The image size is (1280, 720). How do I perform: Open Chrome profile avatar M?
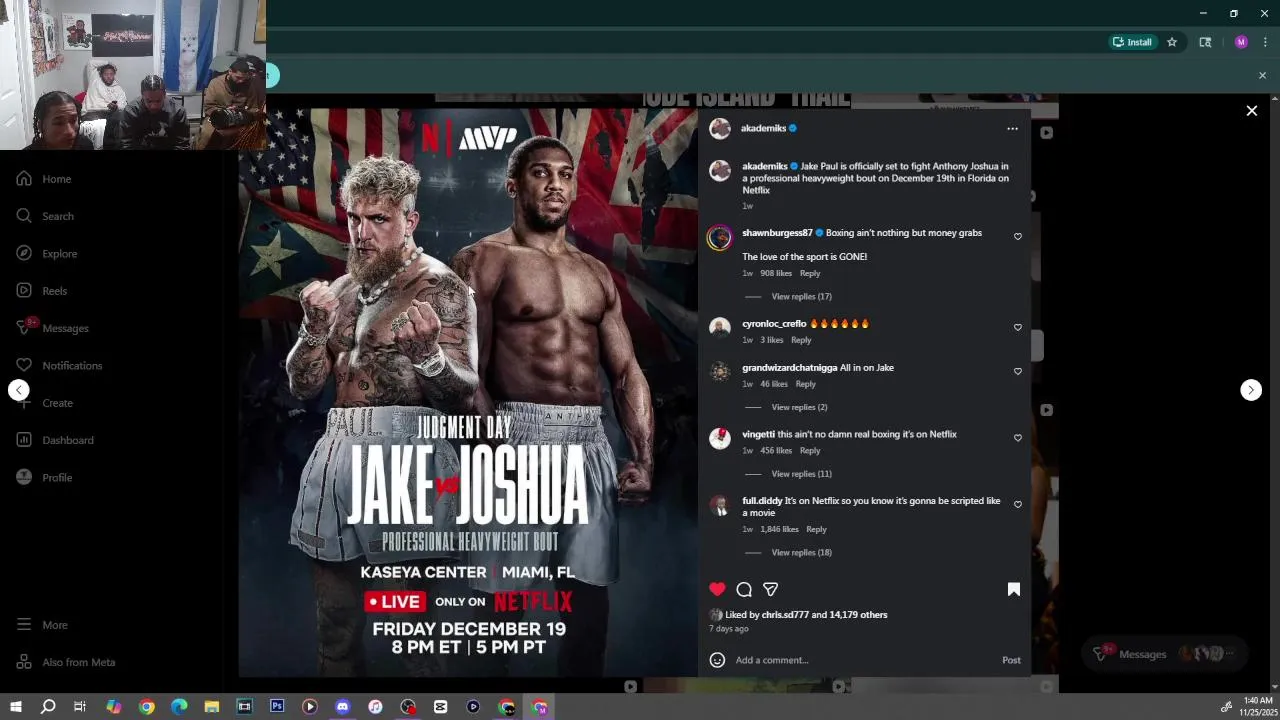(1241, 42)
